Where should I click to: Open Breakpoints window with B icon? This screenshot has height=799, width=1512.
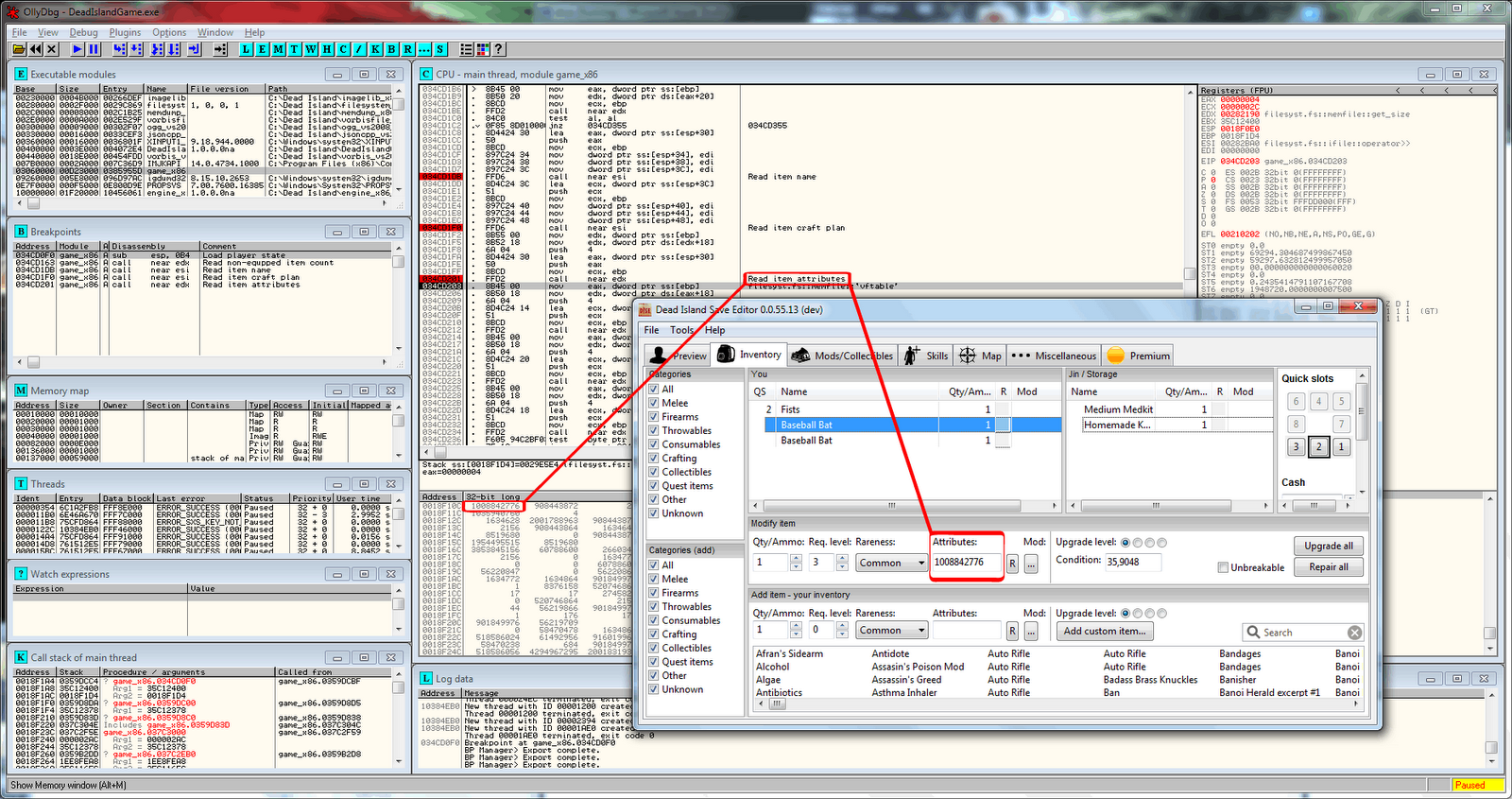coord(390,49)
